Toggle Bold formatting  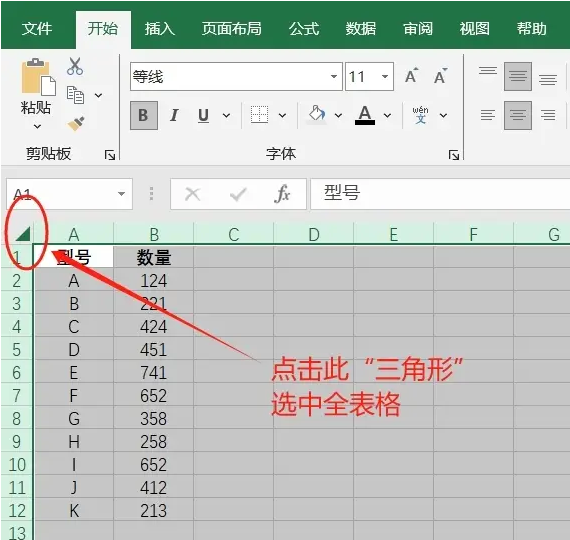(x=144, y=116)
